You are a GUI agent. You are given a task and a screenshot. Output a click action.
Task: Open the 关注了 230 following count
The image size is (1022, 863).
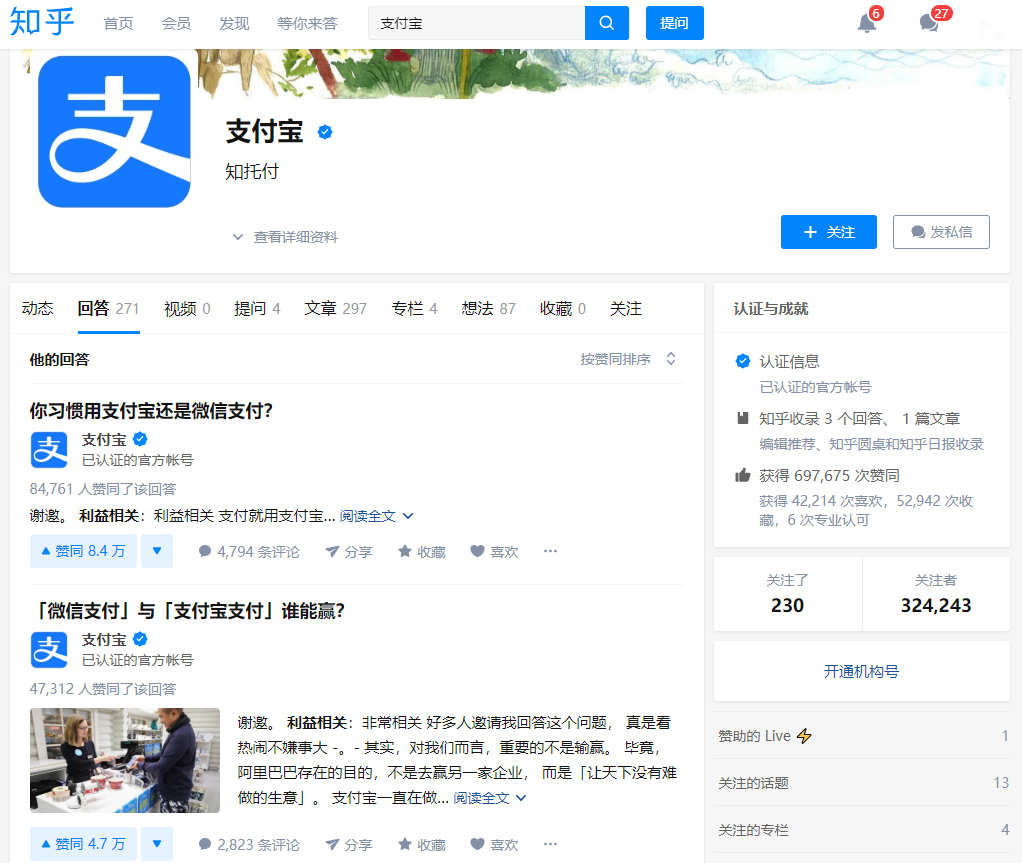coord(787,594)
